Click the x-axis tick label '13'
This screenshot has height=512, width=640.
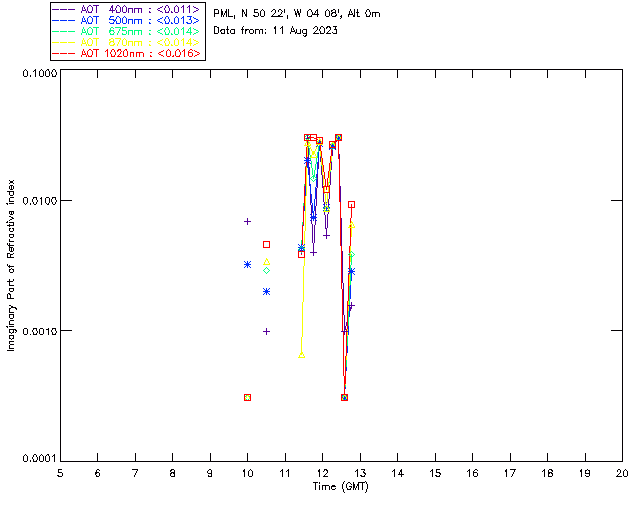click(360, 473)
